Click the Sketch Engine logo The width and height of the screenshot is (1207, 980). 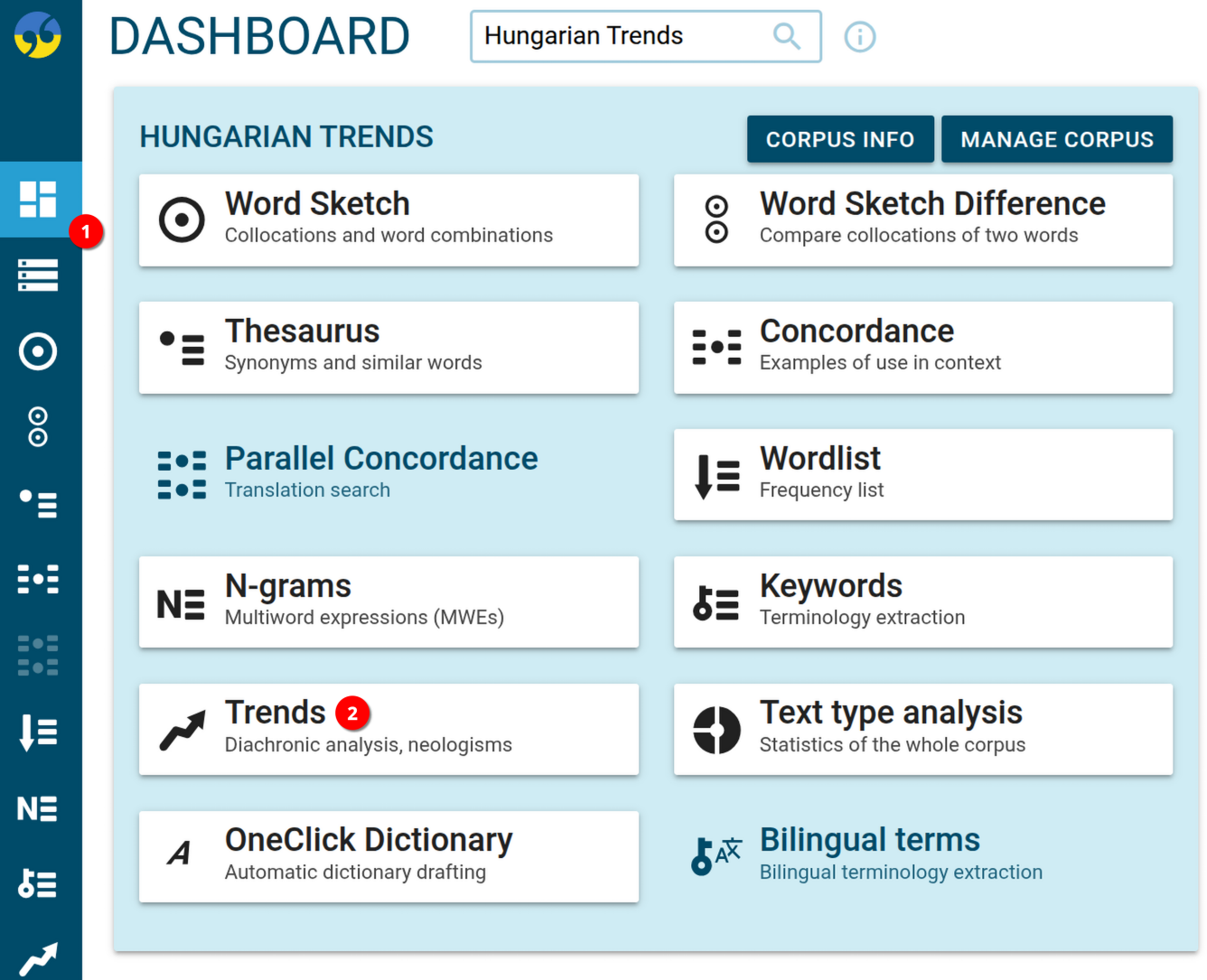[x=40, y=36]
